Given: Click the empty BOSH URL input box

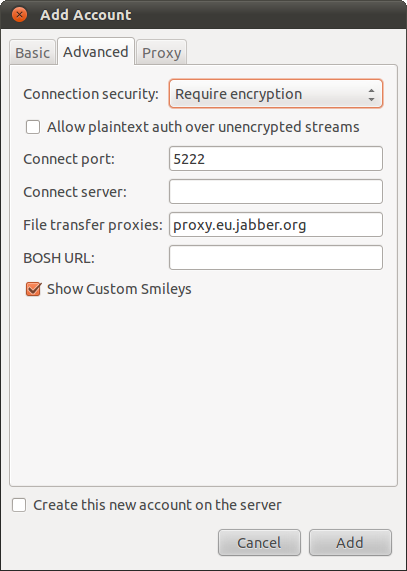Looking at the screenshot, I should point(276,258).
